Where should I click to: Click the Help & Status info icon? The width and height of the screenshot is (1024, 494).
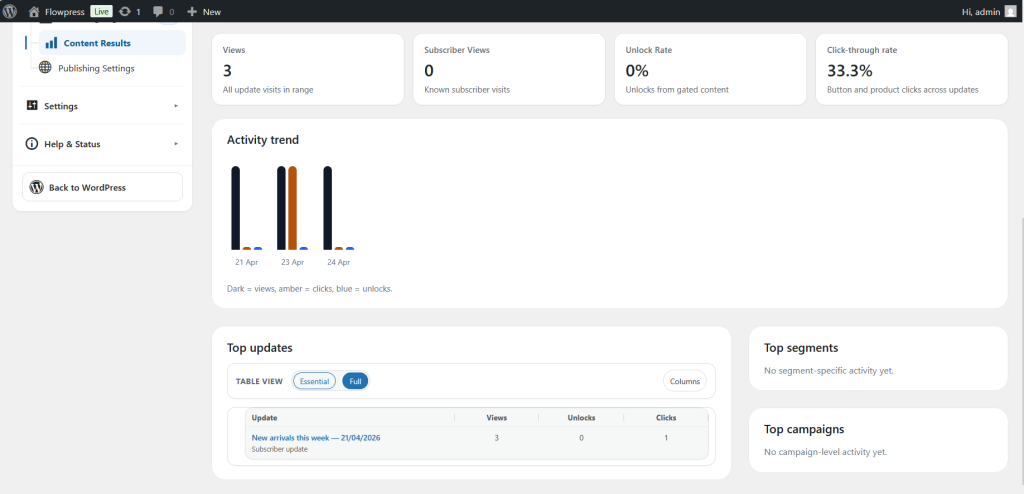(x=31, y=144)
